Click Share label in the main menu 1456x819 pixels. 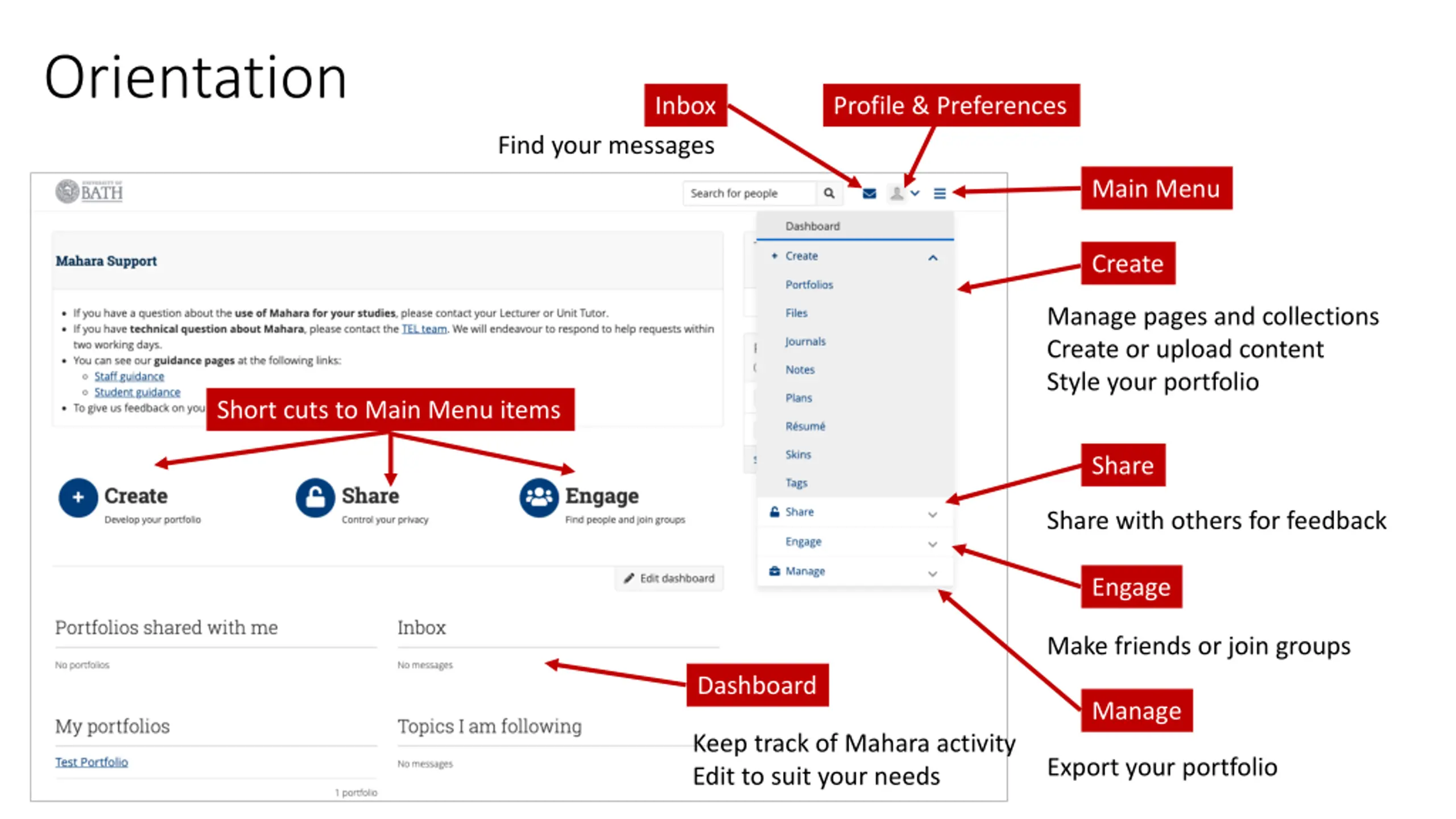(799, 511)
